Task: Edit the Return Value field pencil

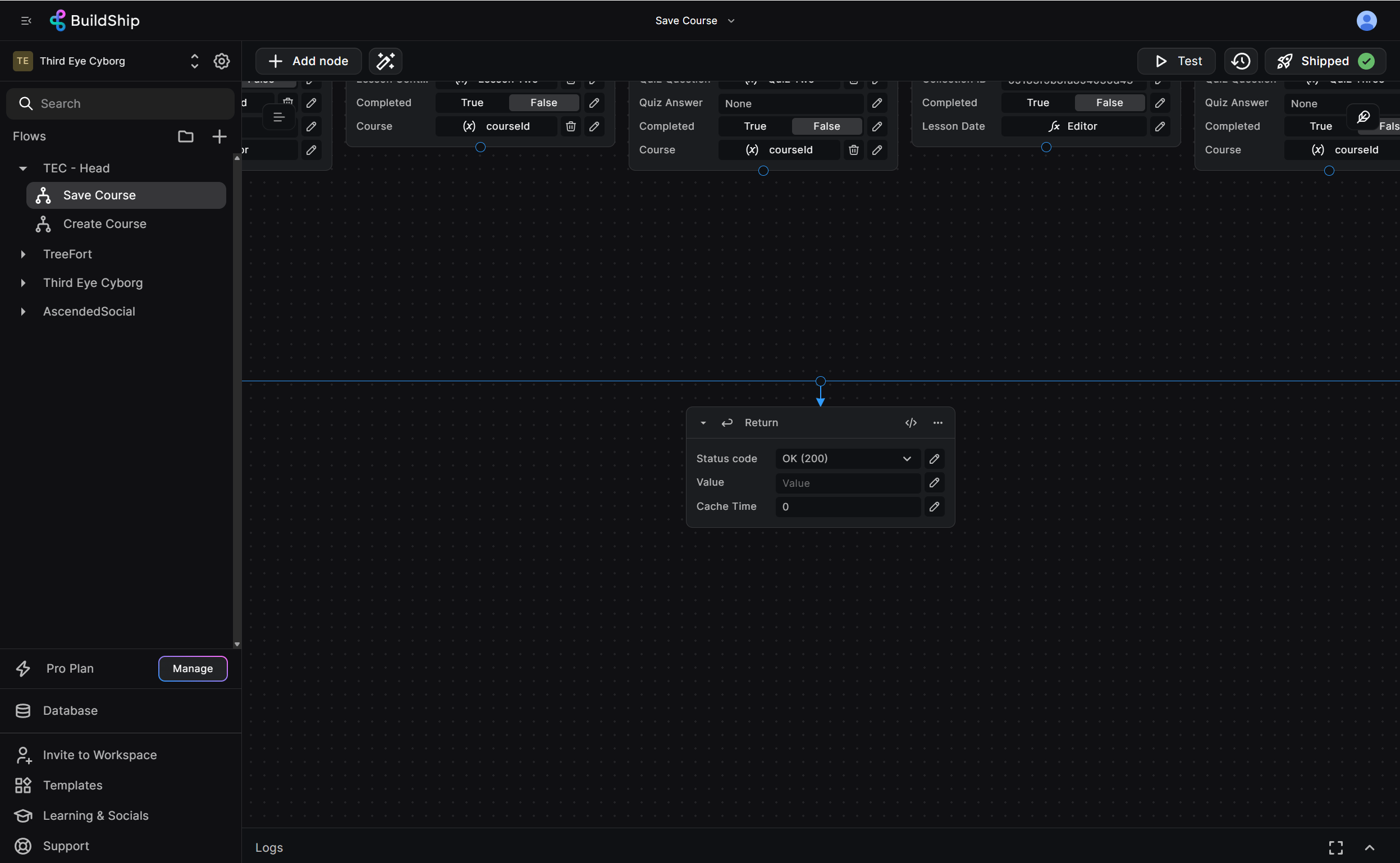Action: coord(934,483)
